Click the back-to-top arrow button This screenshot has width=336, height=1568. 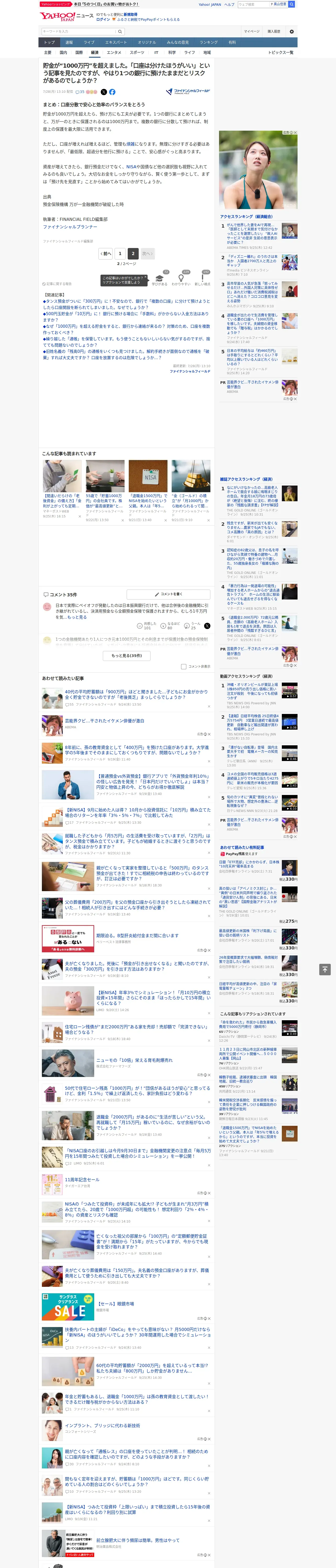coord(325,969)
